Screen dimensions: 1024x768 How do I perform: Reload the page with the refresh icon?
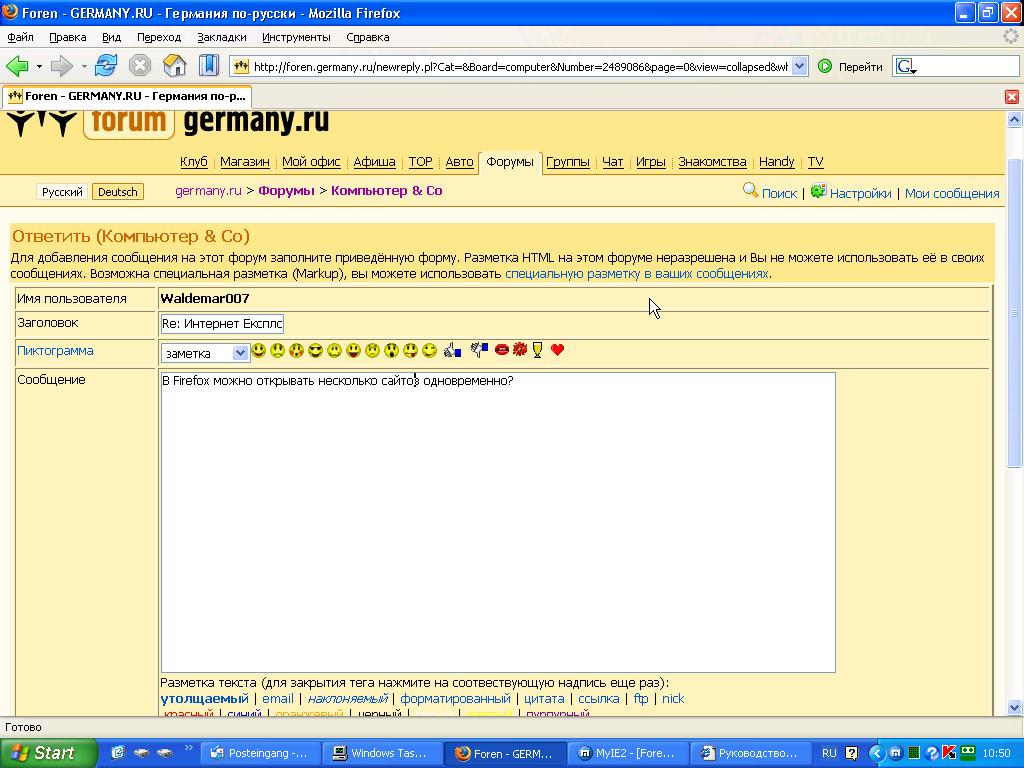[x=106, y=66]
